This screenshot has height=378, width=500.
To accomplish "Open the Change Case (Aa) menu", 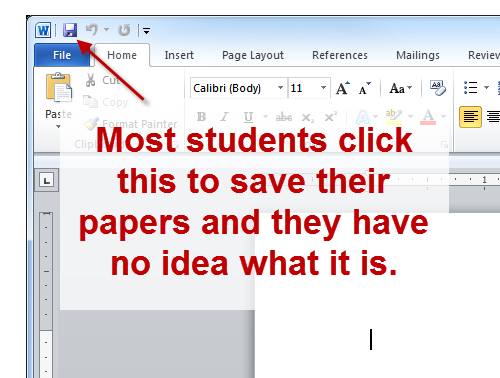I will pos(401,88).
